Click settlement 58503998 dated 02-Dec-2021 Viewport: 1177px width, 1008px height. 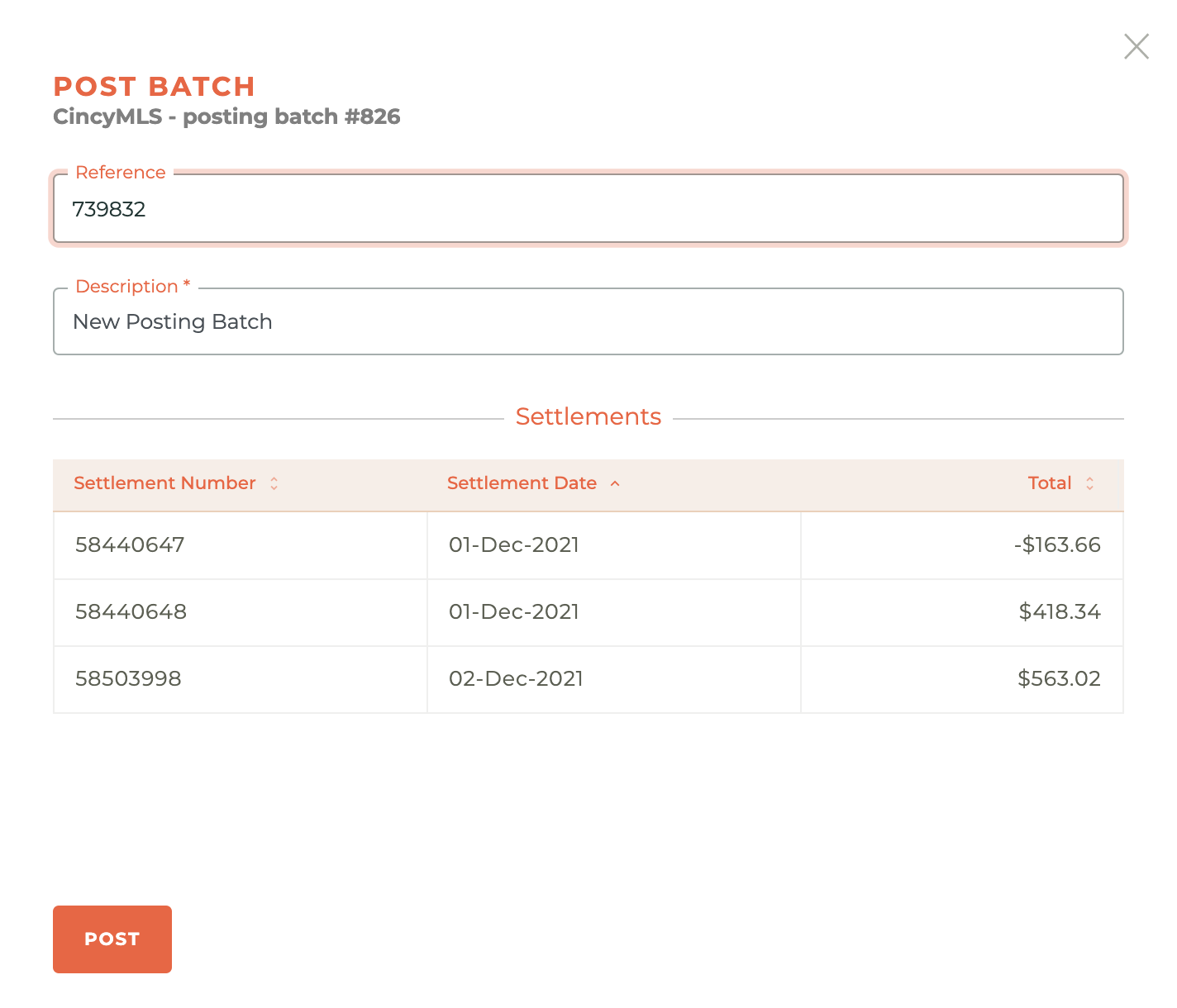point(128,678)
